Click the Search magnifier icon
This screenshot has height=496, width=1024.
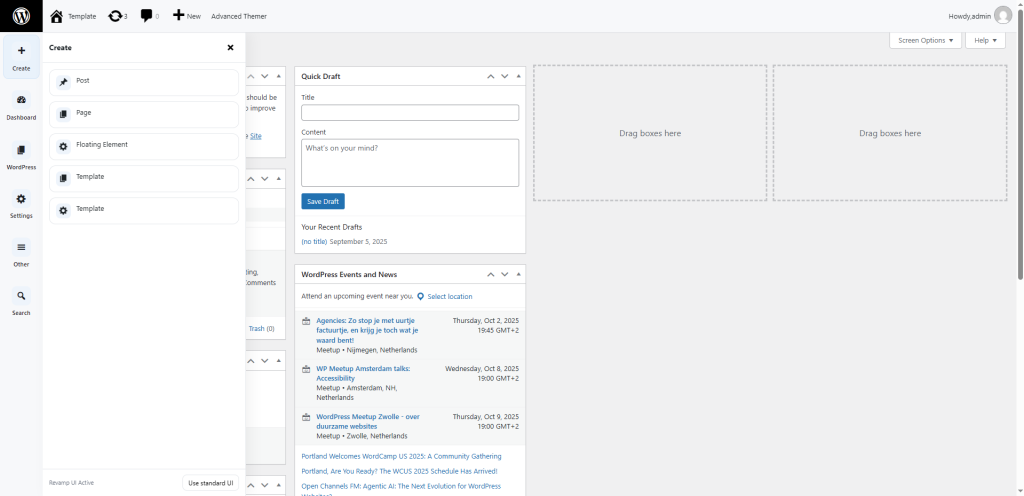coord(21,296)
